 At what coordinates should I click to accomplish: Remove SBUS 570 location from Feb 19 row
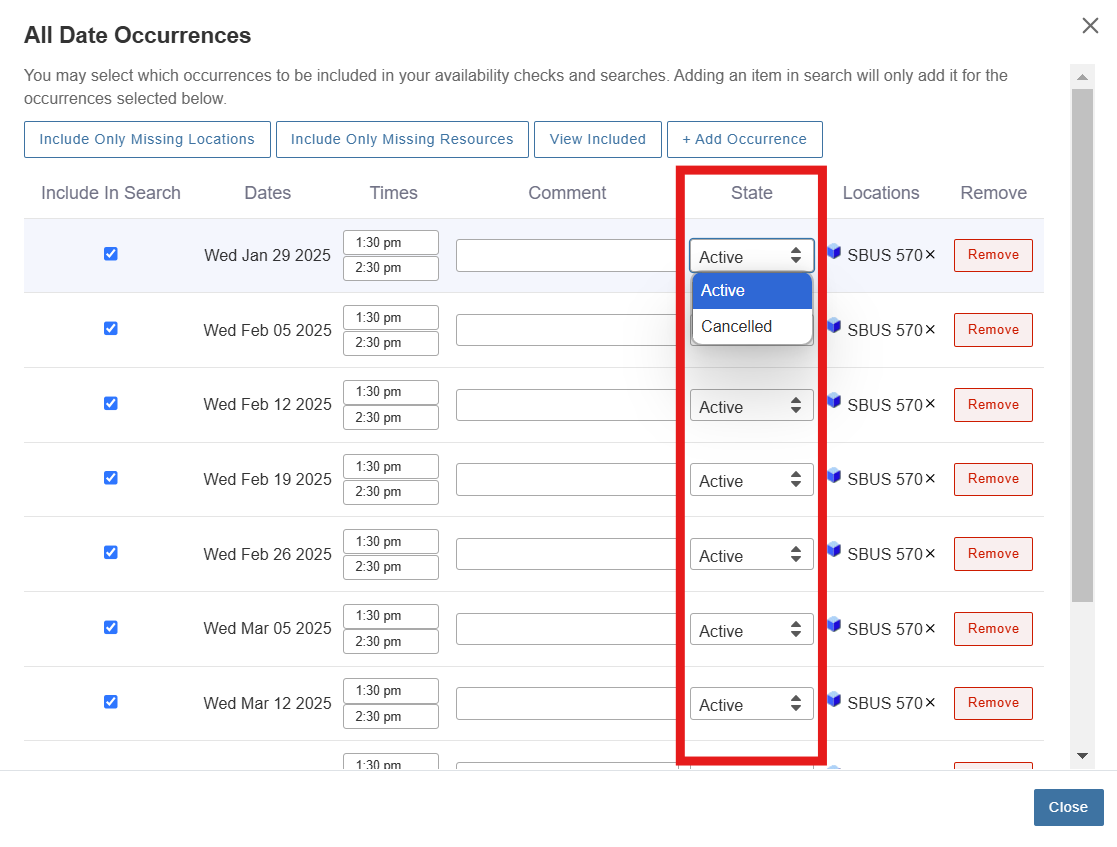(x=930, y=479)
